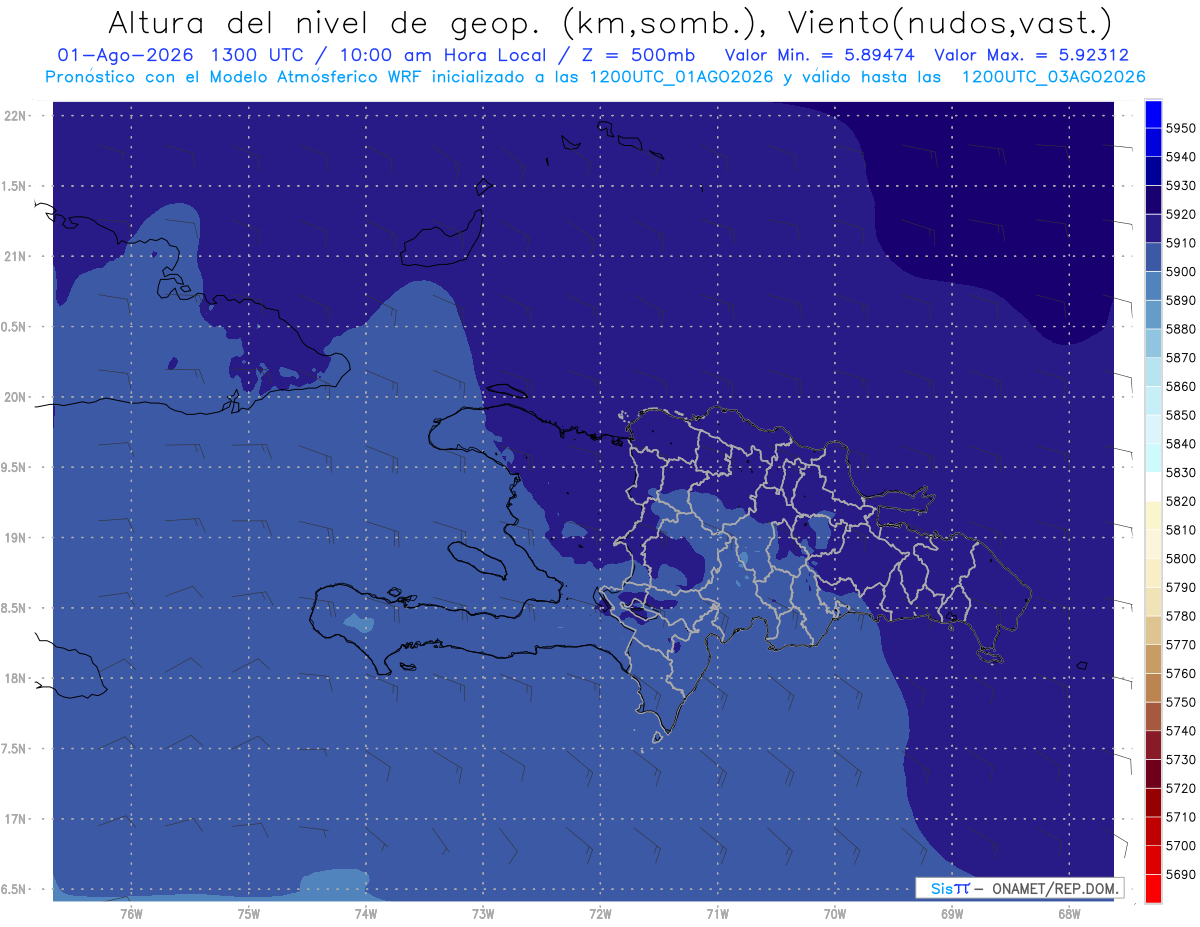Click the '5950' color scale value
Screen dimensions: 1200x927
tap(1180, 128)
